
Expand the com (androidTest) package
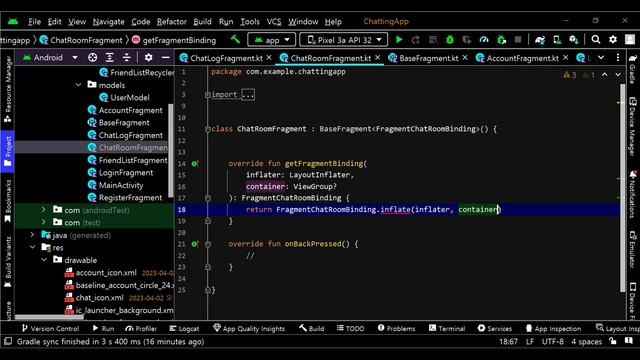coord(43,210)
